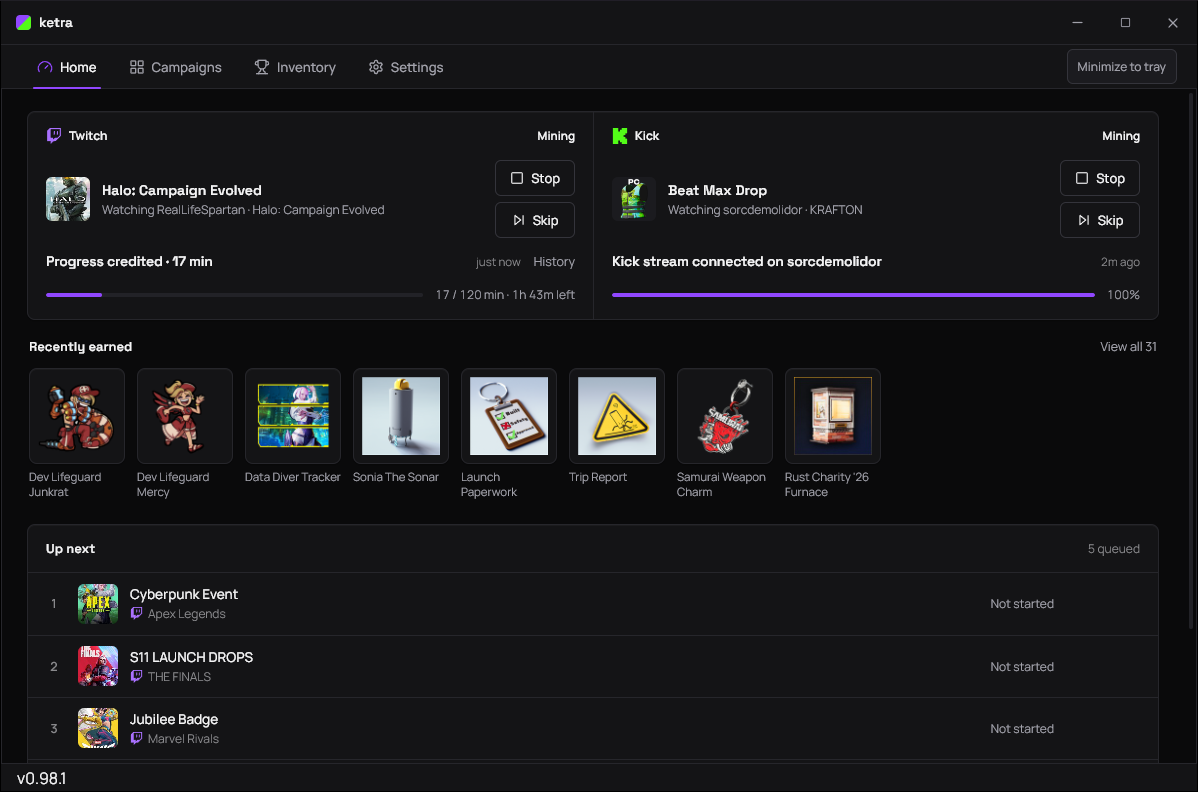Click Kick stream connected on sorcdemolidor status
This screenshot has height=792, width=1198.
click(746, 261)
